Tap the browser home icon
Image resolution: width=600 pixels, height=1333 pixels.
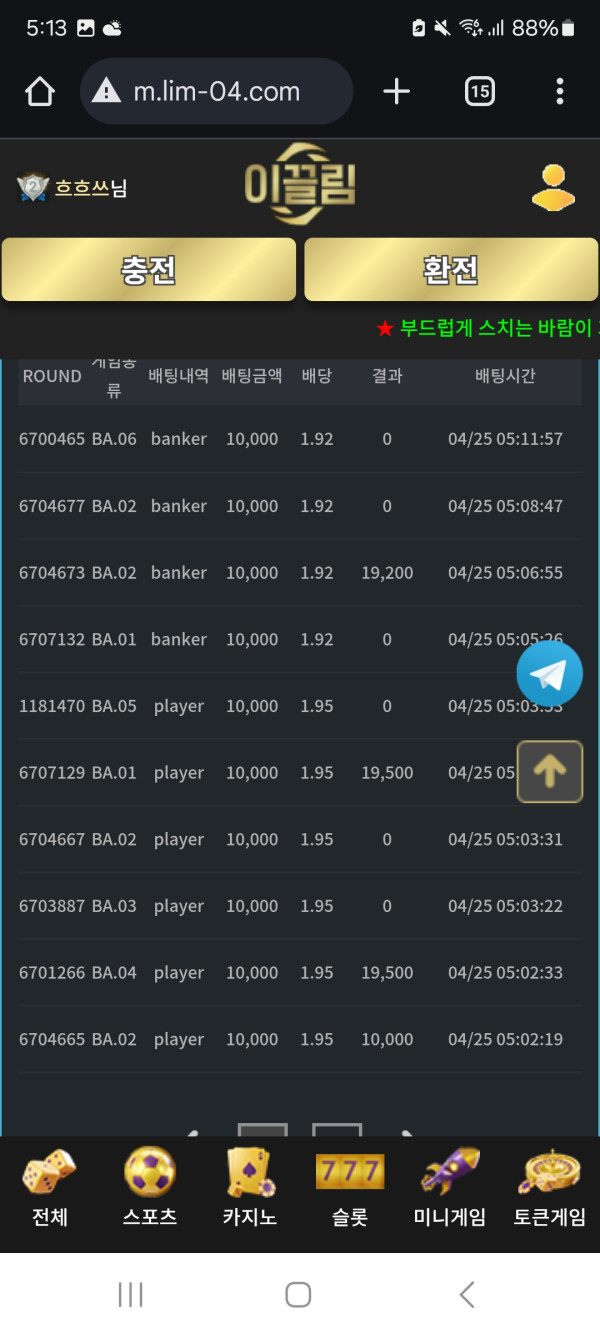point(40,92)
